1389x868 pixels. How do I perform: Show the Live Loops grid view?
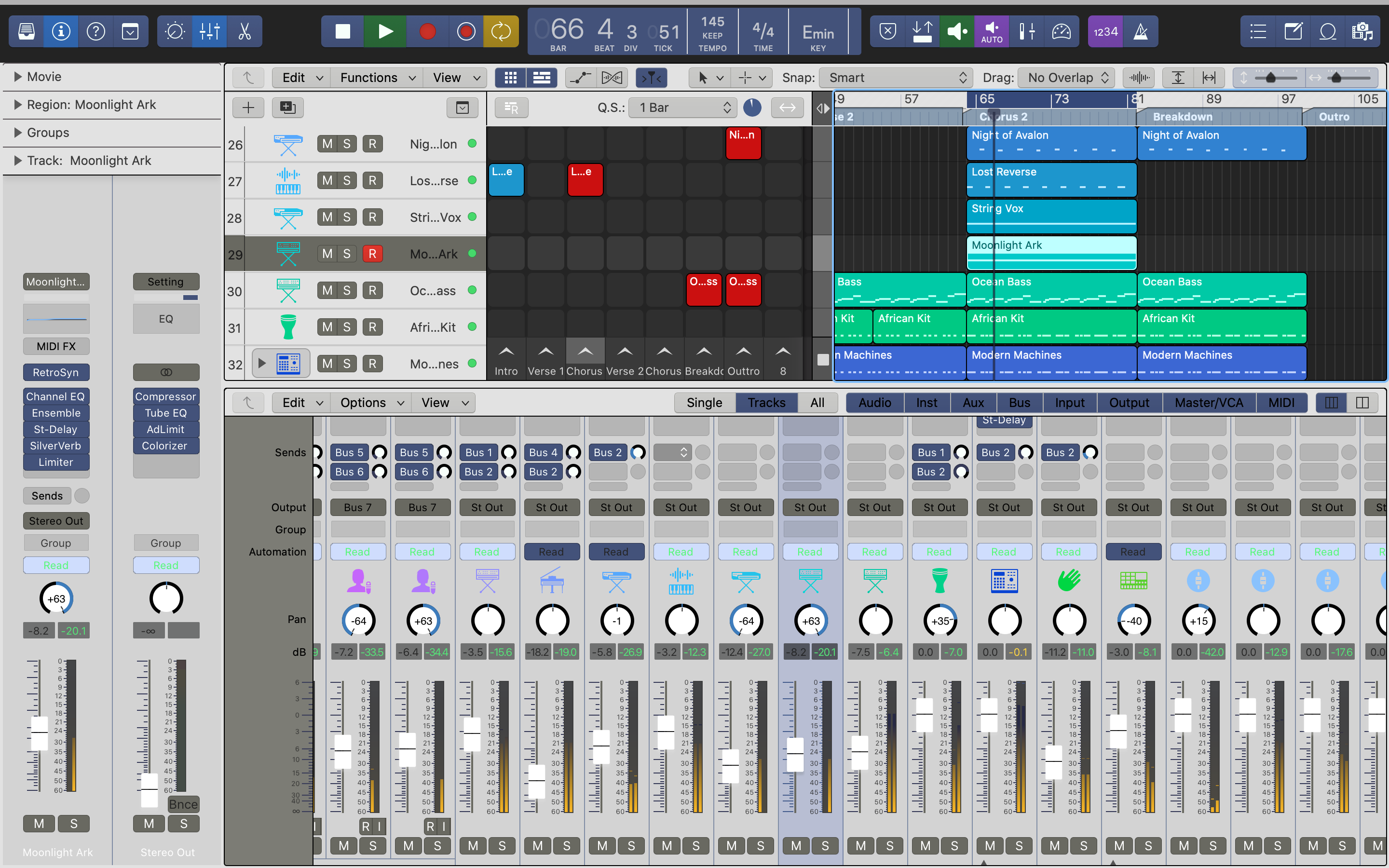pos(510,78)
